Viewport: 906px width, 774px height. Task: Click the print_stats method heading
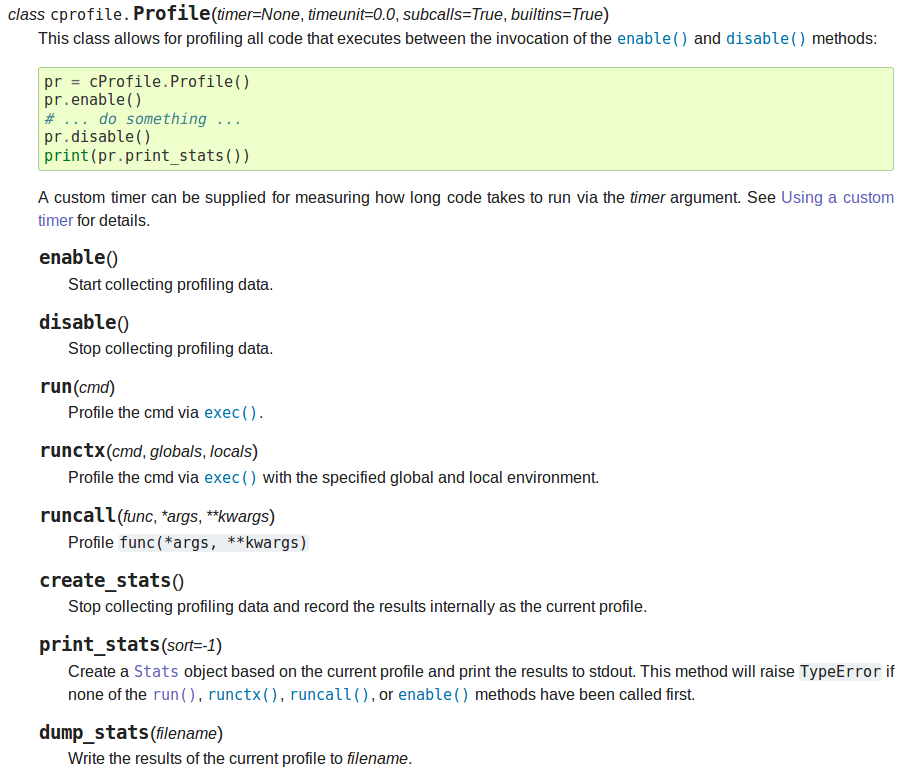point(131,645)
